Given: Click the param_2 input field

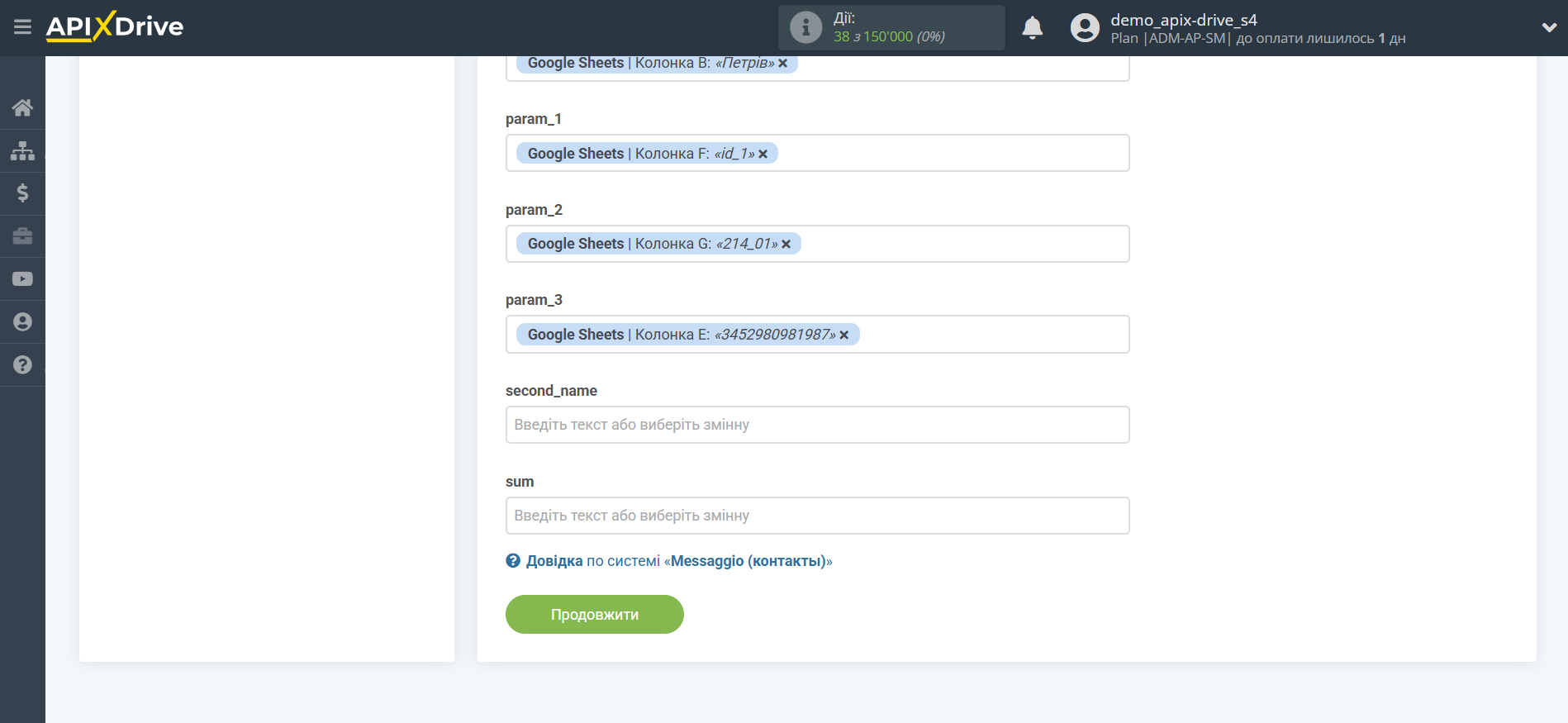Looking at the screenshot, I should coord(817,244).
